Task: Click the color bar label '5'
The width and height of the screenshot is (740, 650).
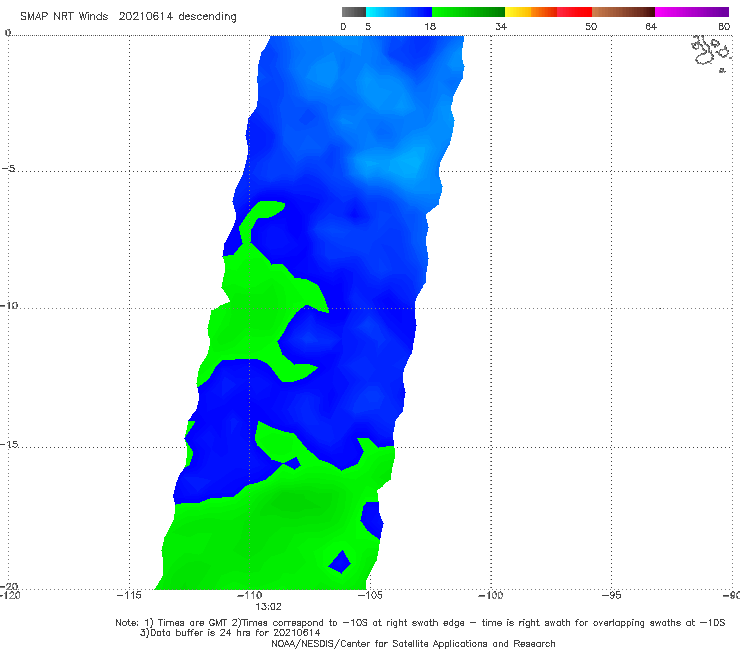Action: (x=368, y=26)
